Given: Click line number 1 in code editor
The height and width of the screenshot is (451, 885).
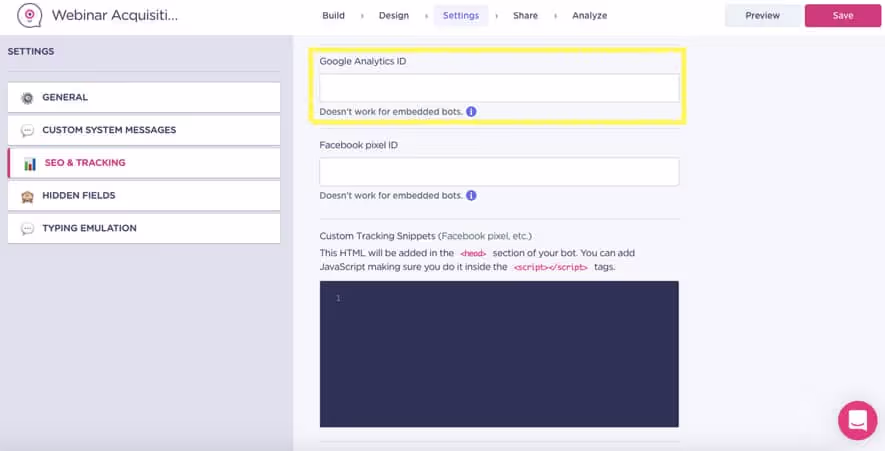Looking at the screenshot, I should pyautogui.click(x=338, y=298).
